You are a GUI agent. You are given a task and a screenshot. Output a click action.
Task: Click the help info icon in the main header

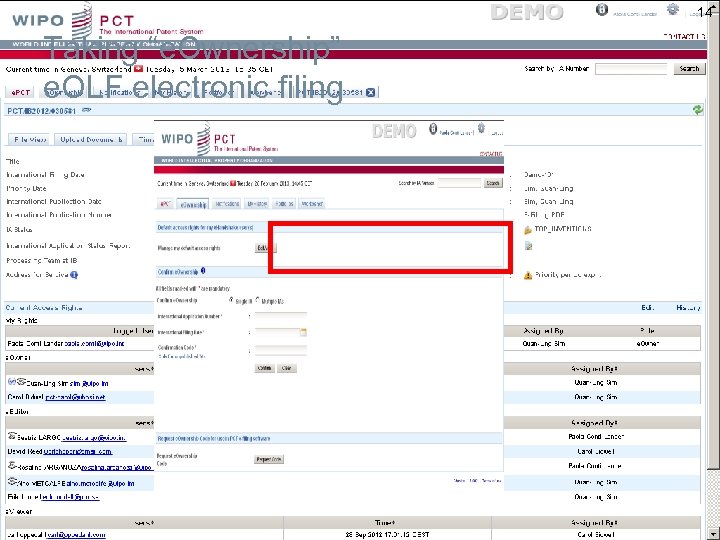click(602, 9)
